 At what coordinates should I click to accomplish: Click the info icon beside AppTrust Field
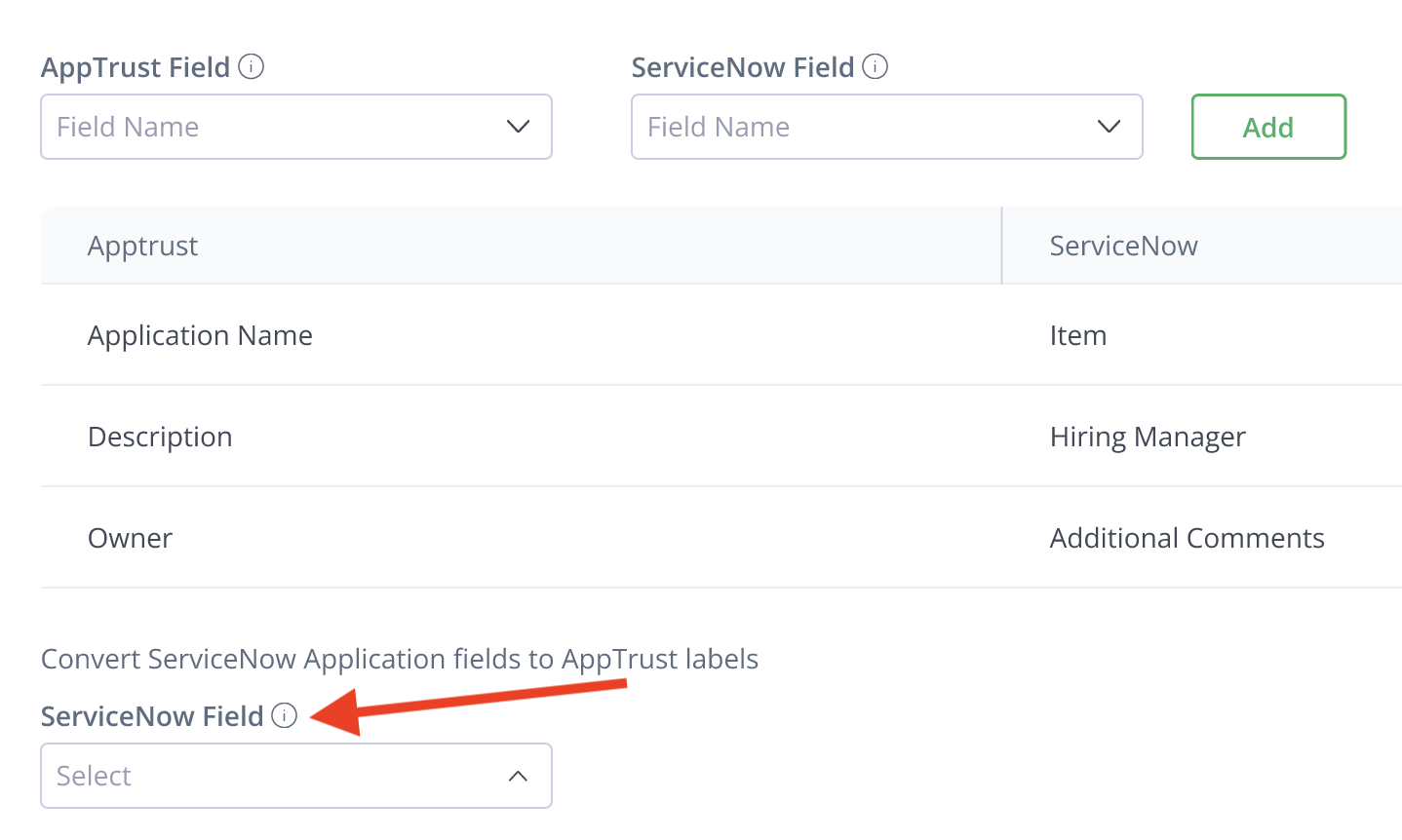(252, 67)
